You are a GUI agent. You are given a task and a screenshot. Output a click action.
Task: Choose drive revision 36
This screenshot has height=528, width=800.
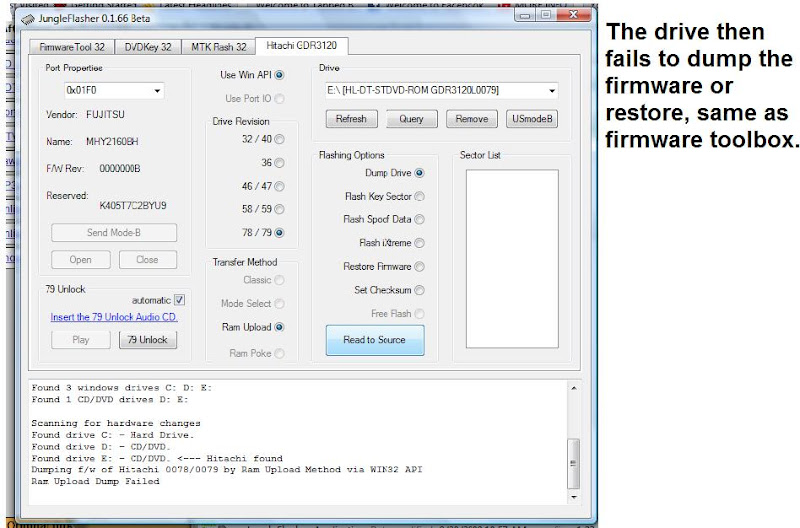[x=279, y=163]
